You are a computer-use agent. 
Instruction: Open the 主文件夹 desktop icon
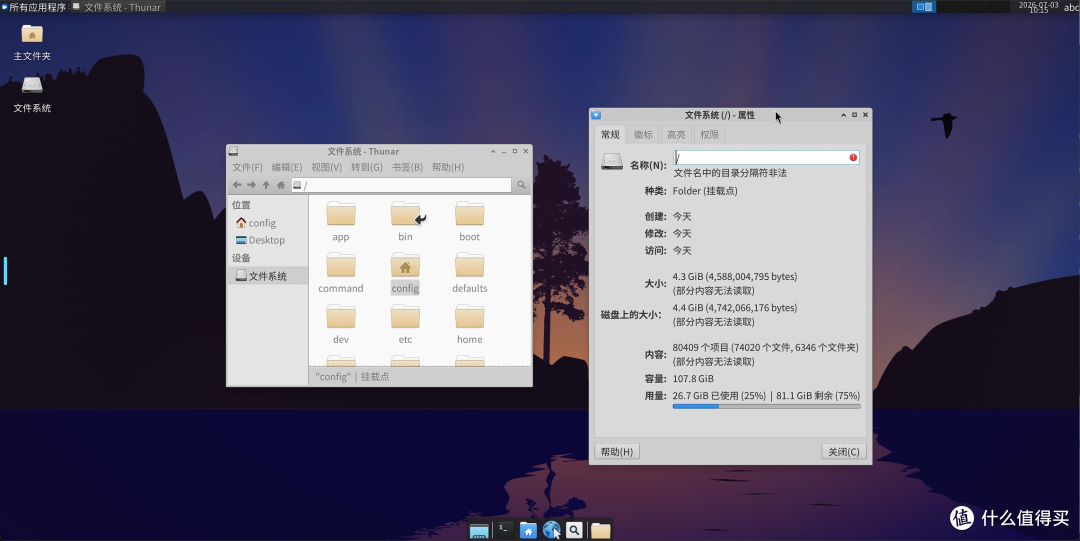pos(32,34)
